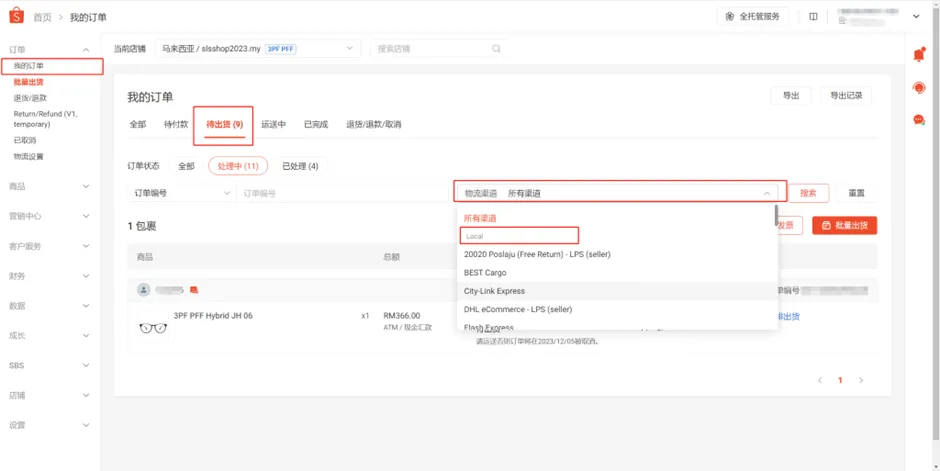Open 物流设置 in sidebar
Image resolution: width=940 pixels, height=471 pixels.
tap(28, 156)
